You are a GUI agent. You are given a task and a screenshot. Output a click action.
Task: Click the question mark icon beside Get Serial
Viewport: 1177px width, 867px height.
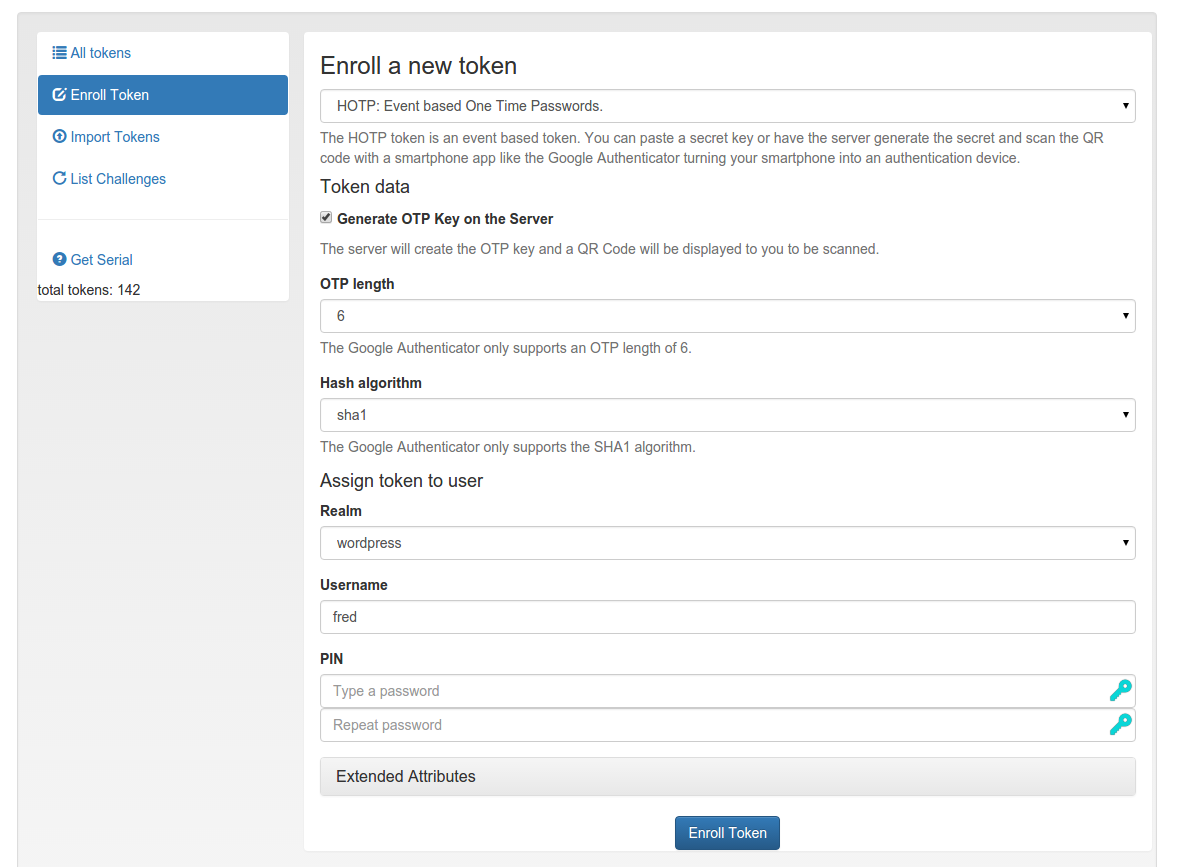coord(59,260)
